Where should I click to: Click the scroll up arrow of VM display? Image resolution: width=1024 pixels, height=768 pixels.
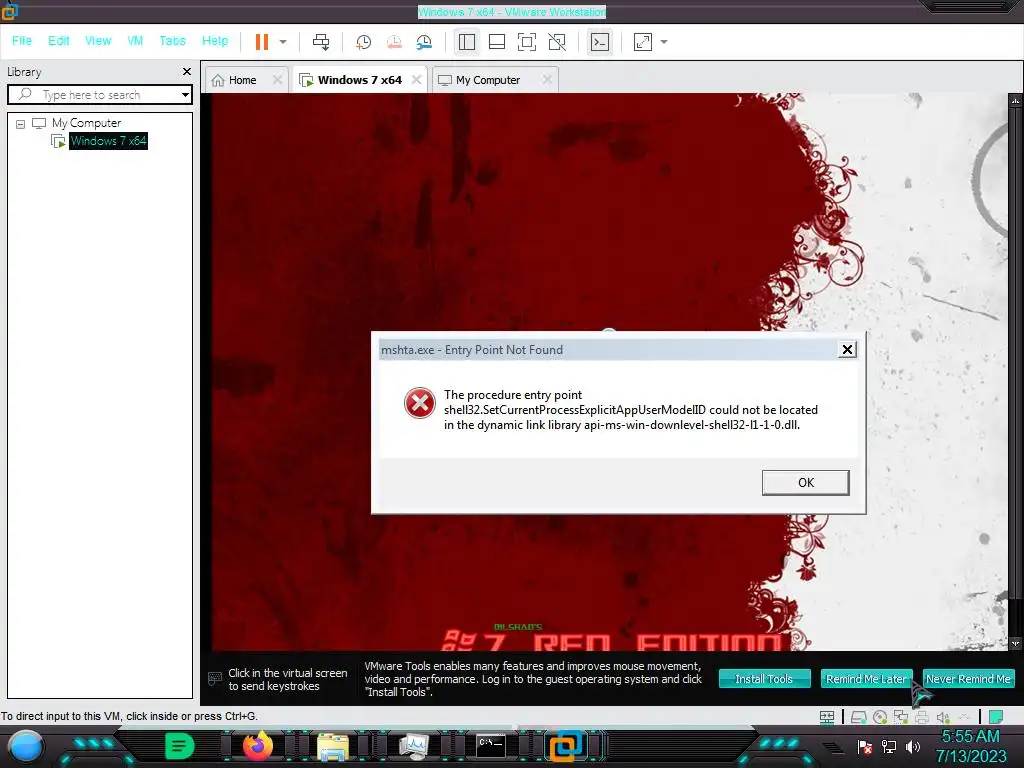(1015, 101)
